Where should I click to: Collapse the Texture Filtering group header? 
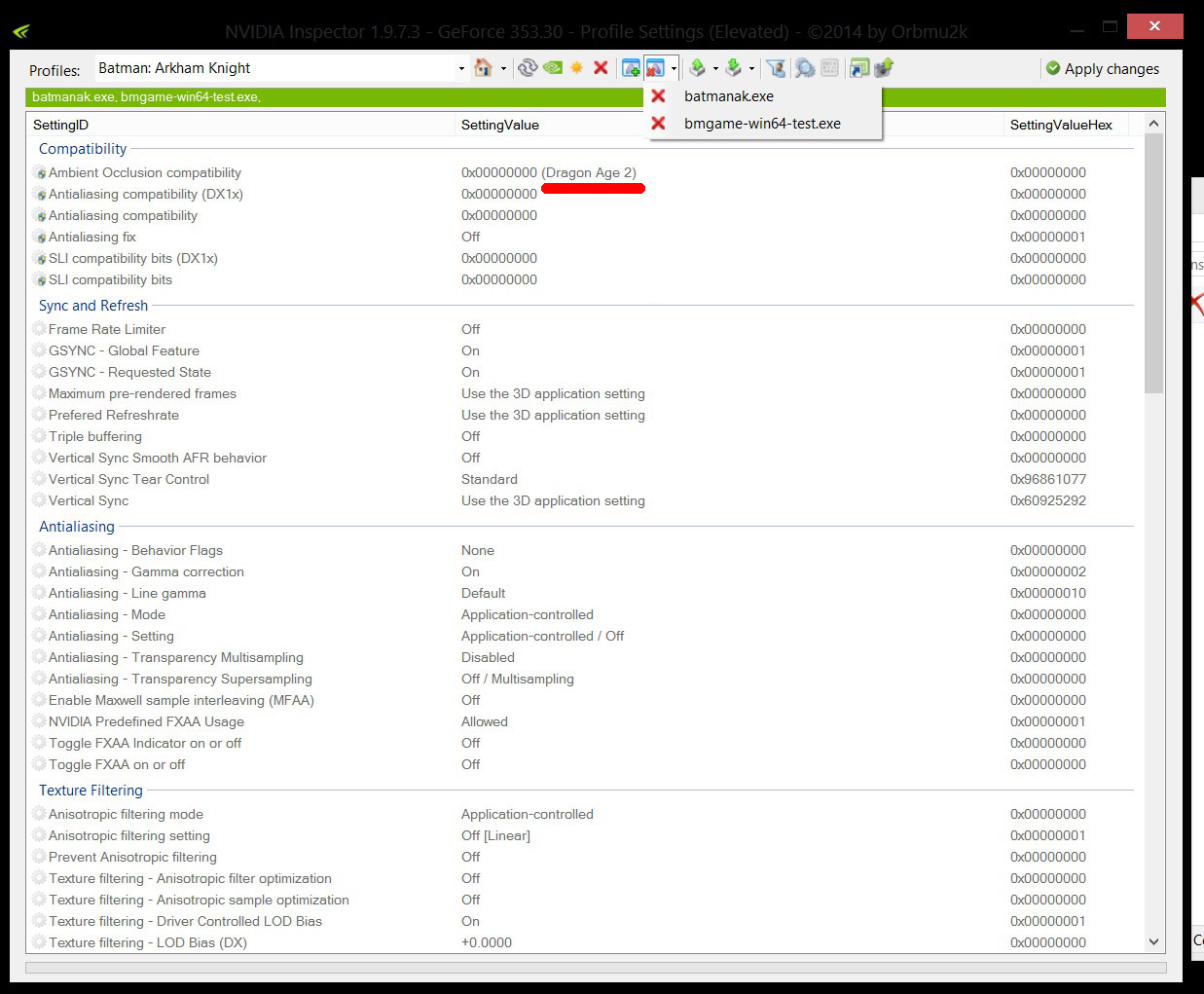[x=91, y=791]
